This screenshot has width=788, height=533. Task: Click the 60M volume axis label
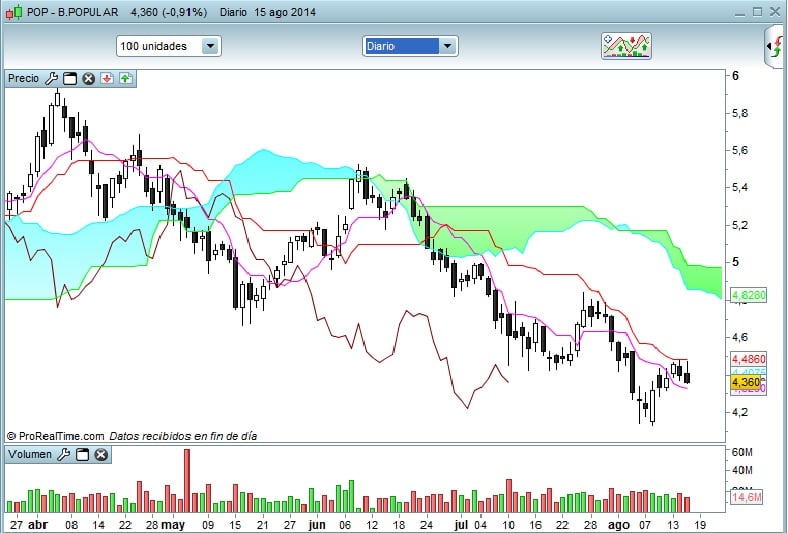point(742,452)
